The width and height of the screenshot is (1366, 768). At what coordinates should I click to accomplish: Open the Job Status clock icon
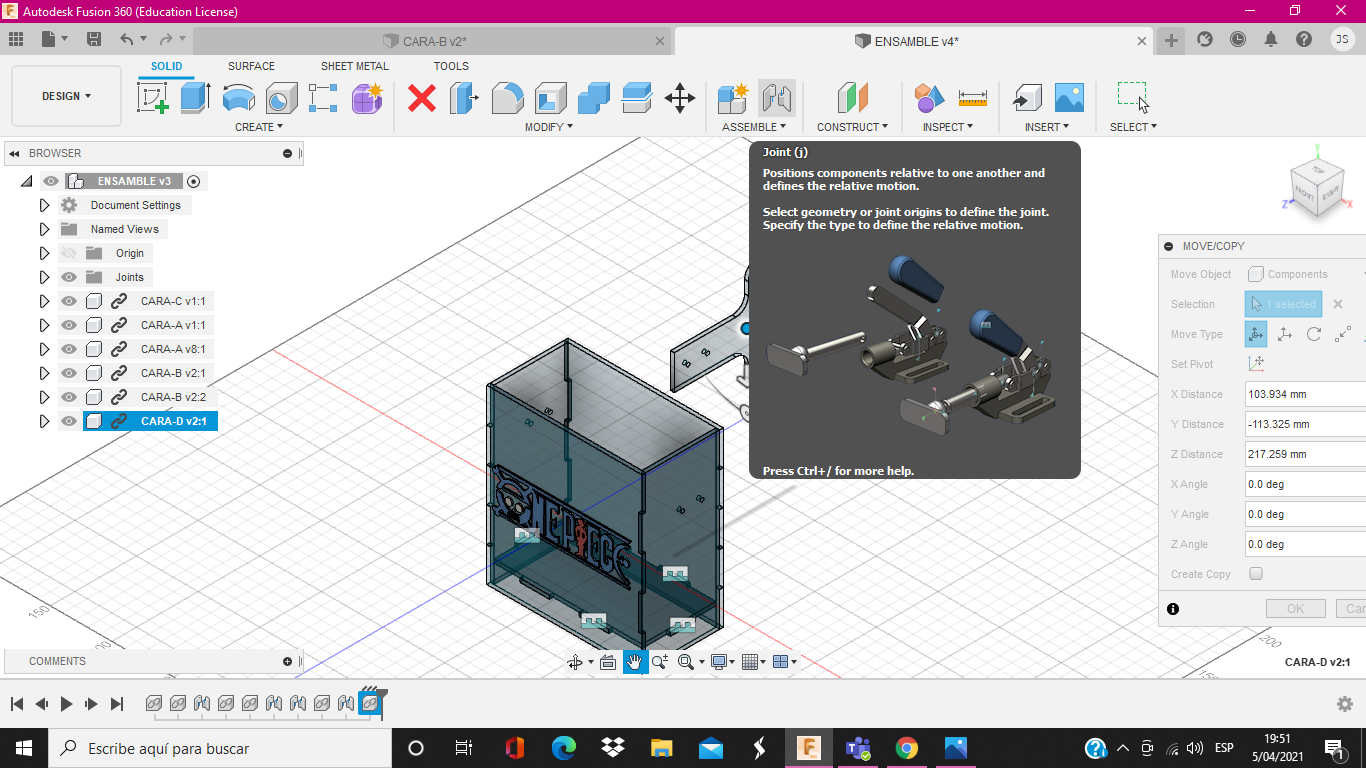[1238, 39]
